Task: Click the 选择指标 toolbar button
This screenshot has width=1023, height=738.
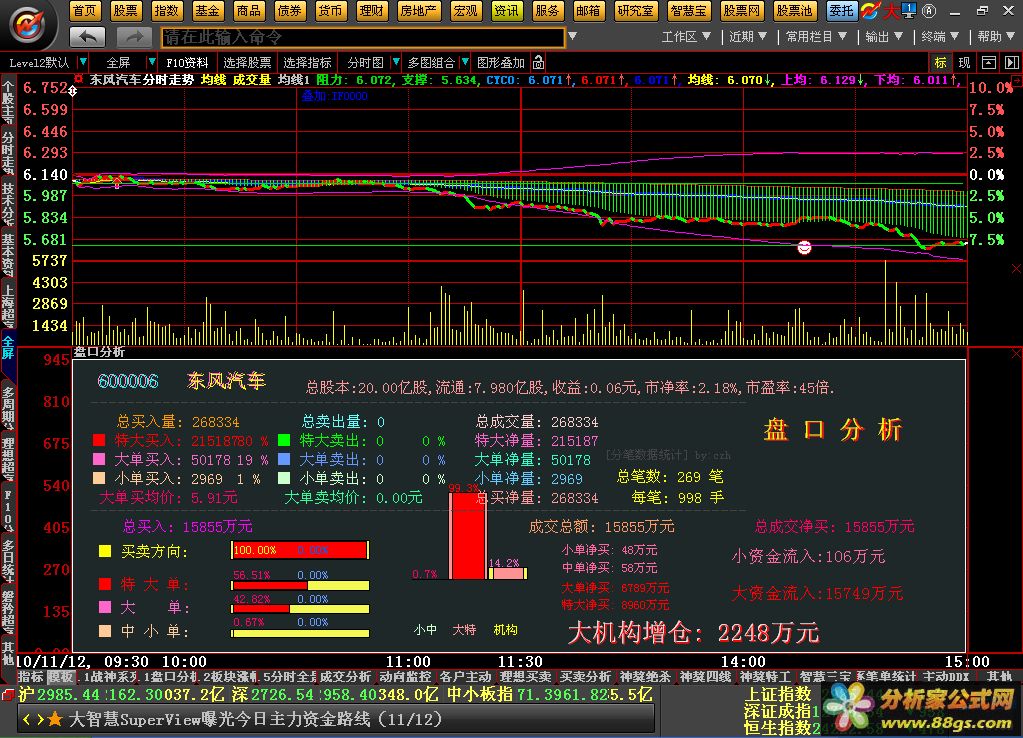Action: click(x=307, y=63)
